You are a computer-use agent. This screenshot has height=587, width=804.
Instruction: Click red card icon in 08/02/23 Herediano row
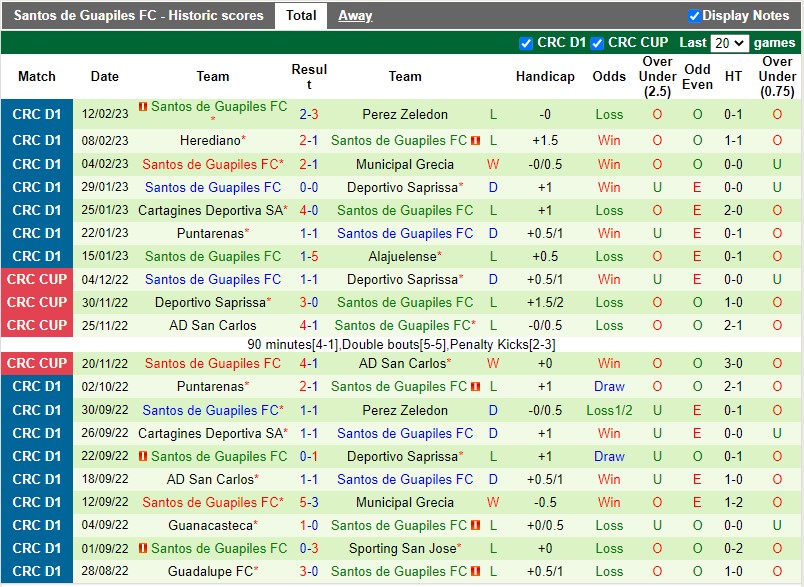(475, 140)
